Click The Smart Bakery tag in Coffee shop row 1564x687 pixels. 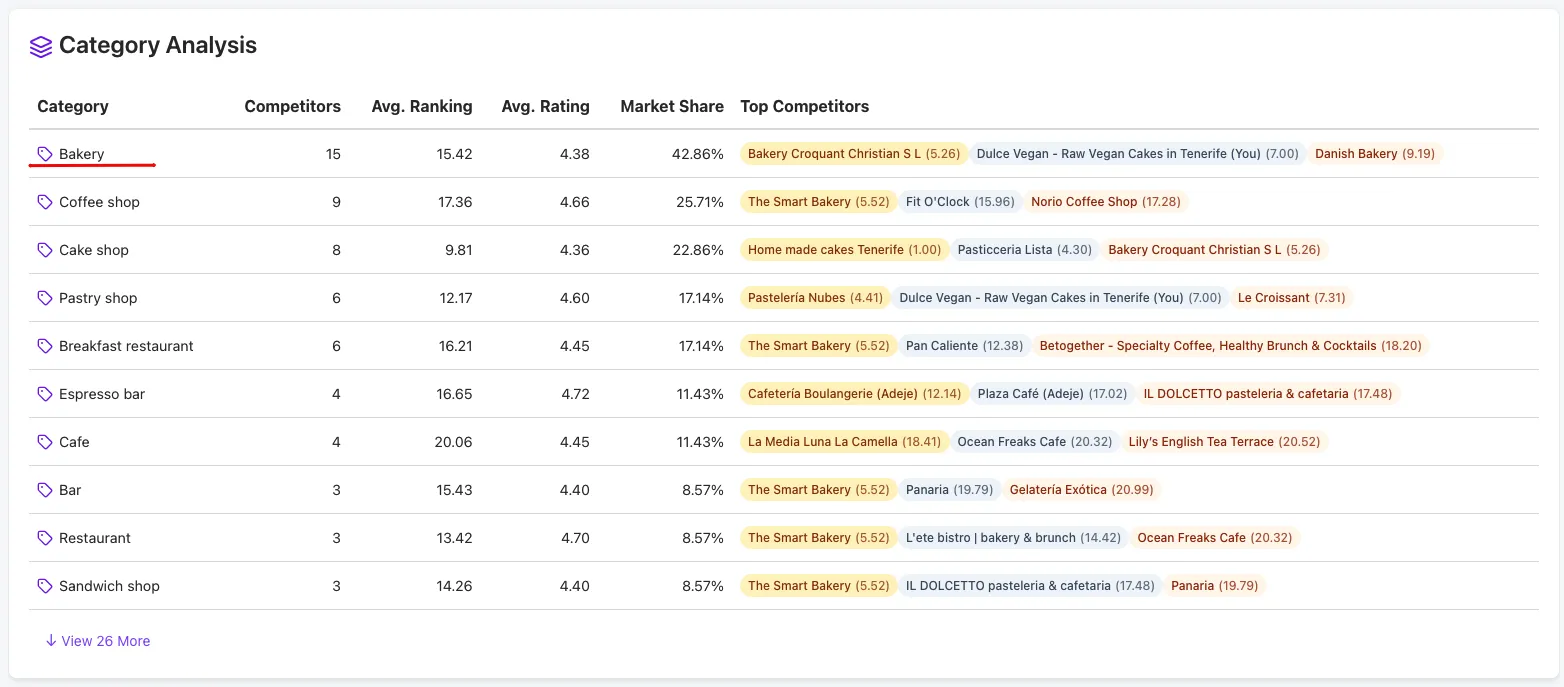coord(818,202)
